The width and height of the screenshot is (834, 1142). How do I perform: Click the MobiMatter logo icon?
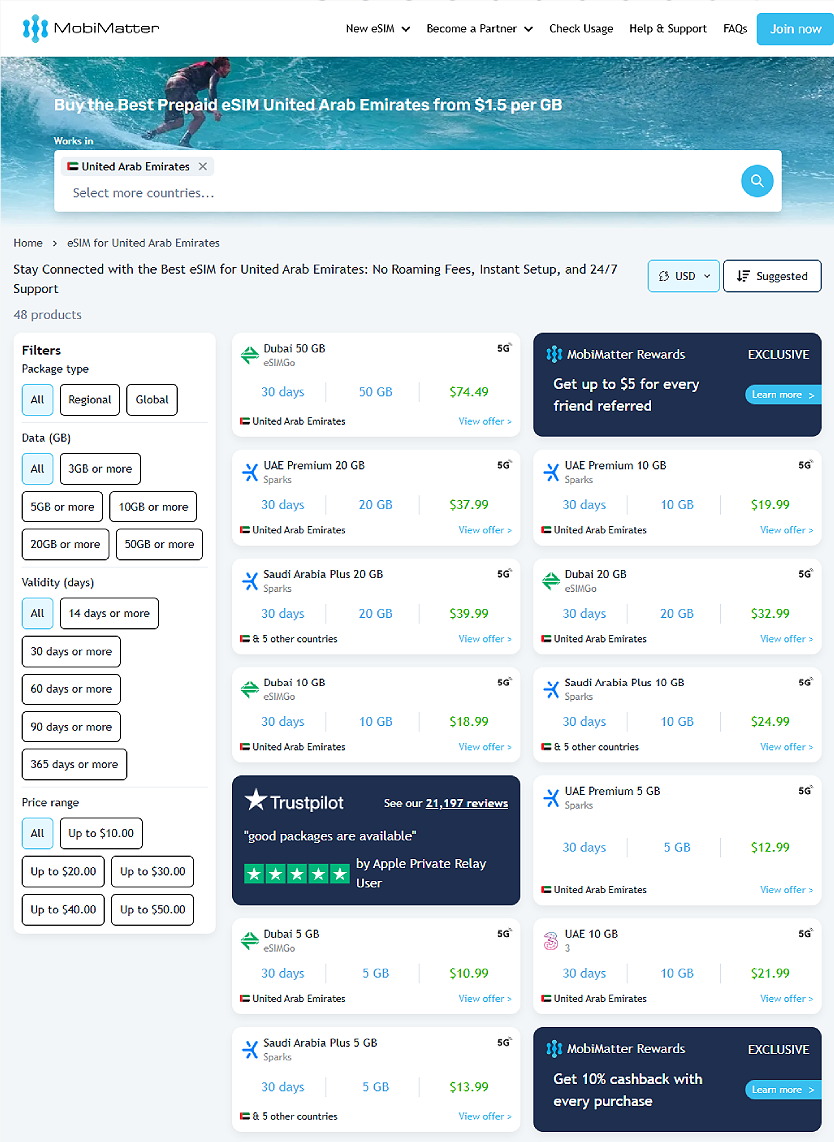tap(35, 29)
